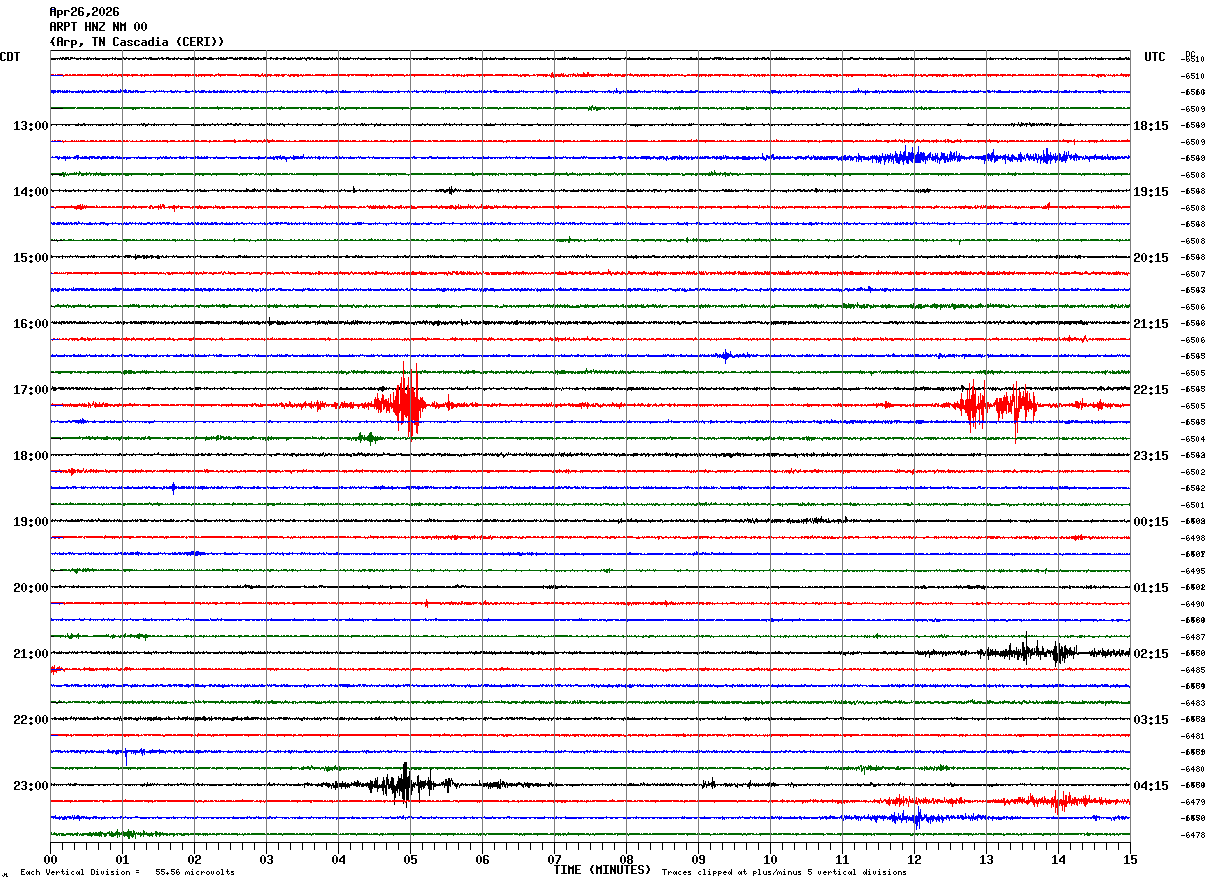Click the 02:15 UTC time label
This screenshot has height=886, width=1210.
[1151, 654]
